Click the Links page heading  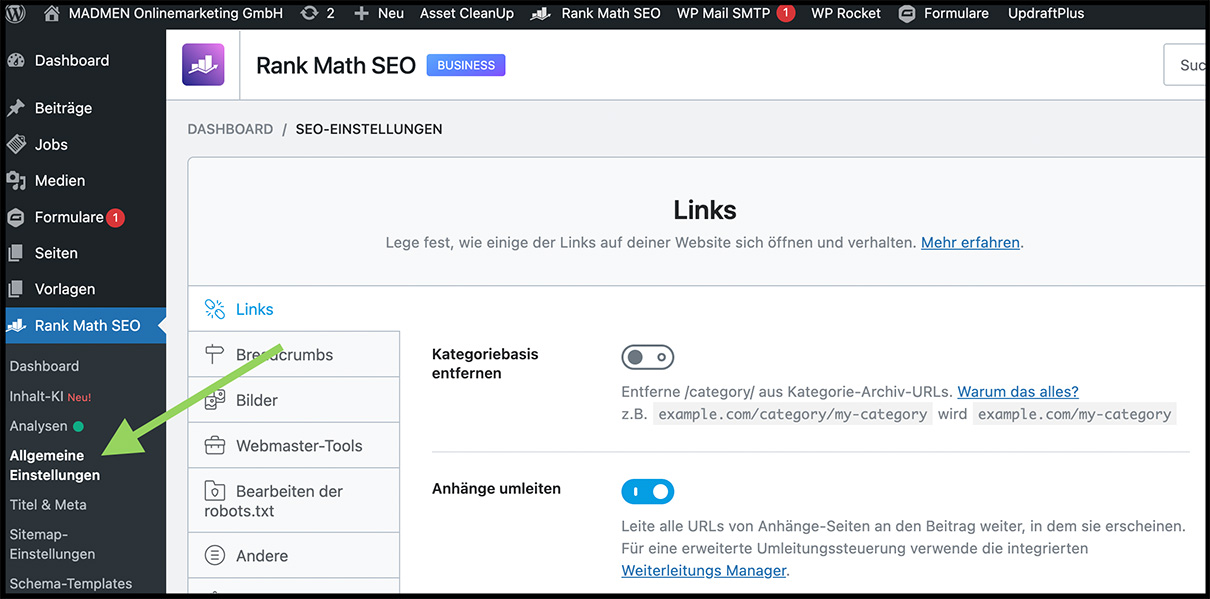[x=705, y=210]
